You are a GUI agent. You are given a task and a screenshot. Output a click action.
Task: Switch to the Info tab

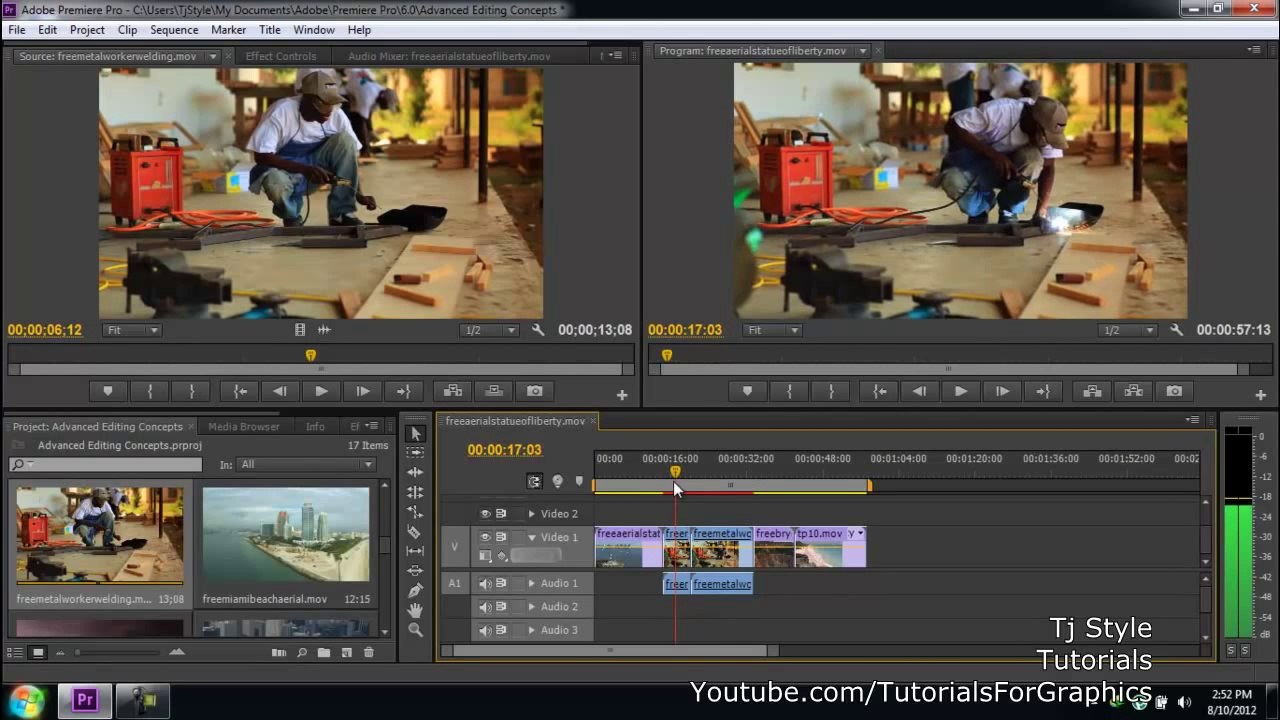(315, 426)
